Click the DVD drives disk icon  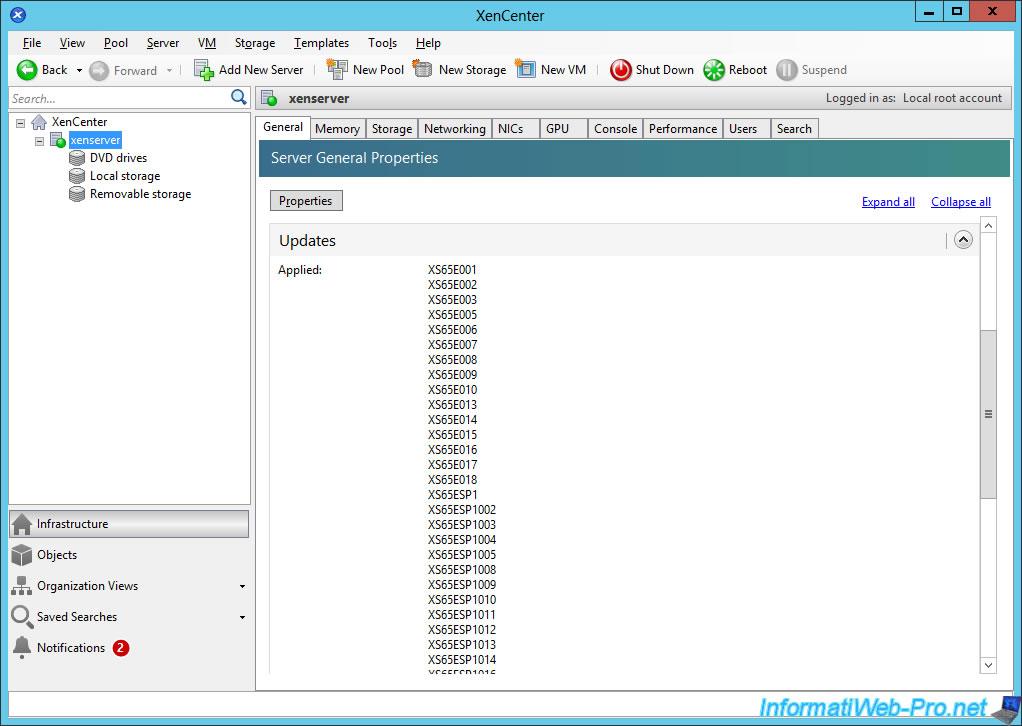coord(77,158)
